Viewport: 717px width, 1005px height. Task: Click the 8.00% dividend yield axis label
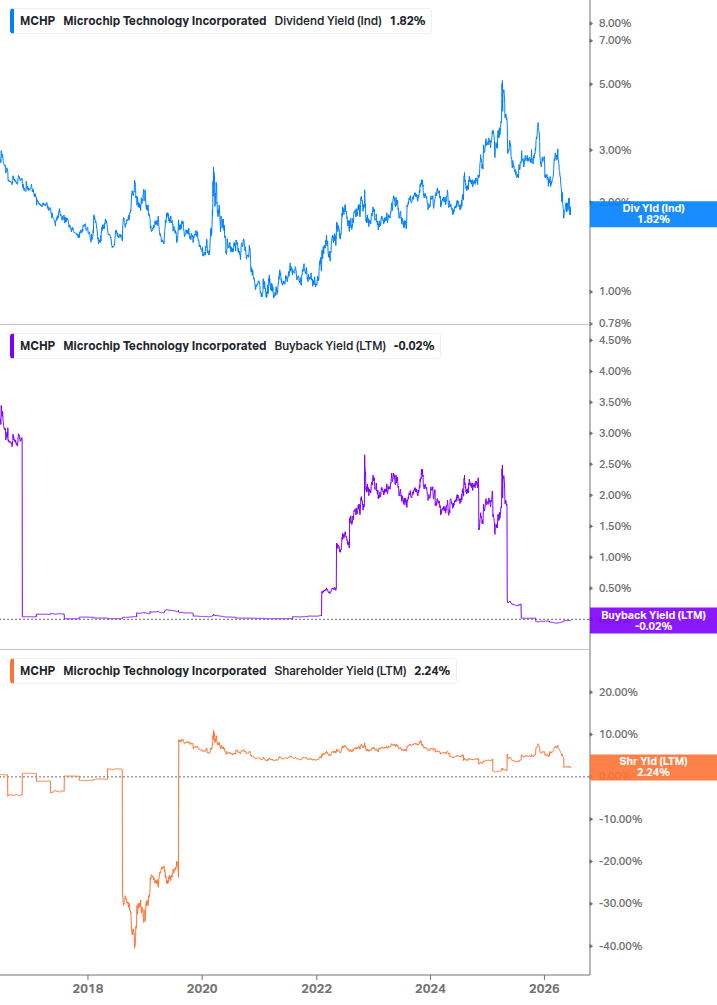pyautogui.click(x=615, y=24)
